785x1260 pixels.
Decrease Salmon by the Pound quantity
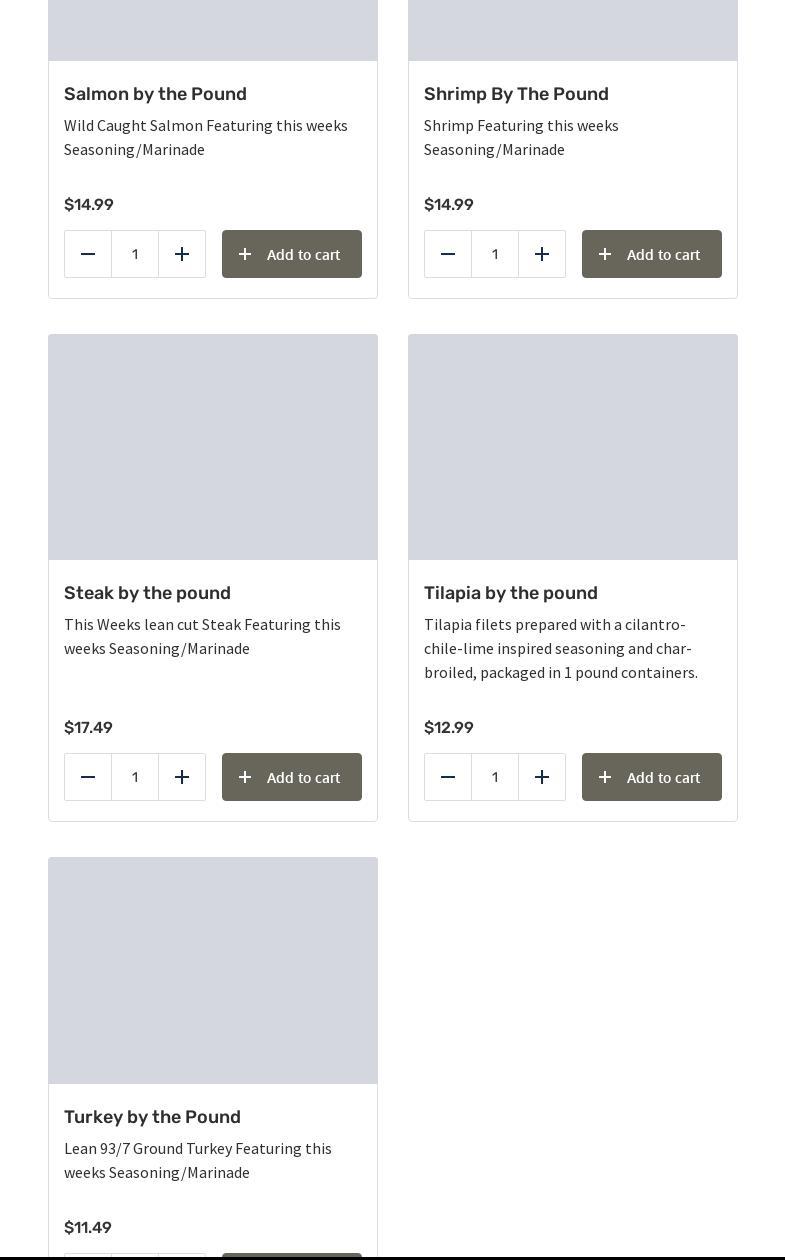pyautogui.click(x=88, y=254)
